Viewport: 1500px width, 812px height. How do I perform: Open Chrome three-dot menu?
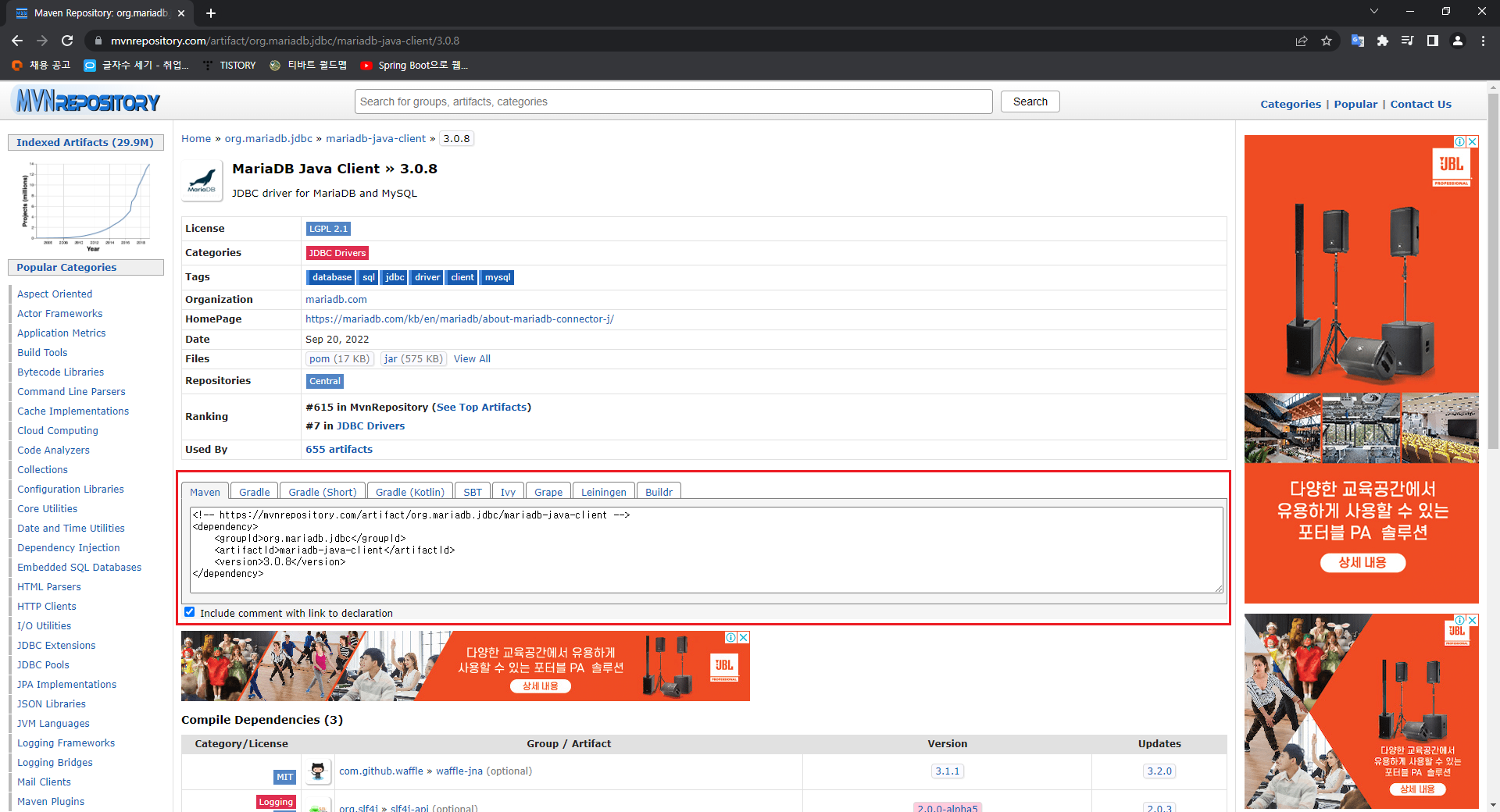click(1483, 41)
